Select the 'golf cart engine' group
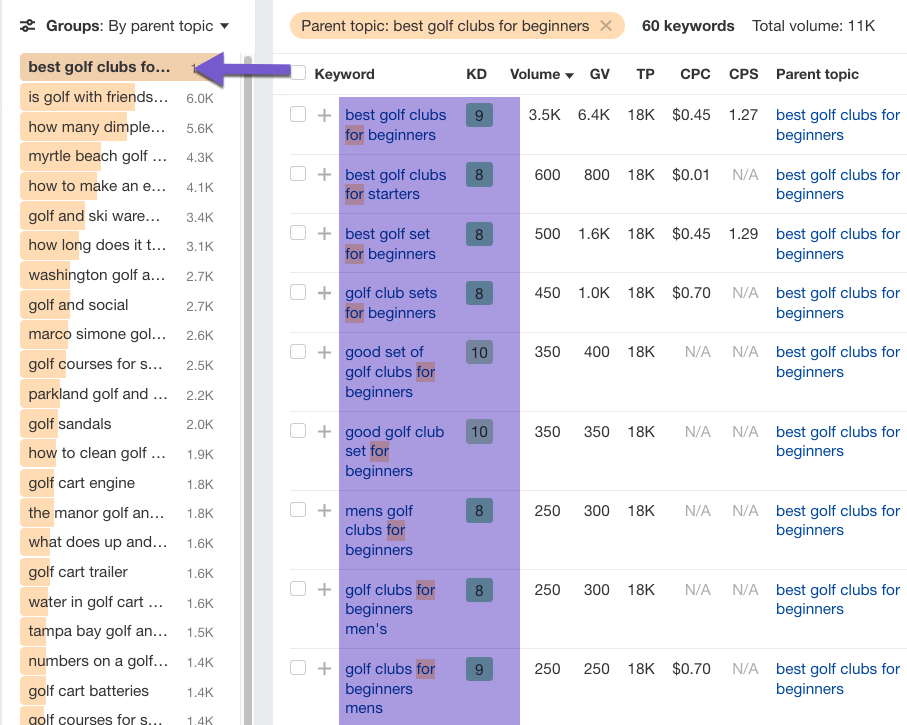 click(x=120, y=483)
